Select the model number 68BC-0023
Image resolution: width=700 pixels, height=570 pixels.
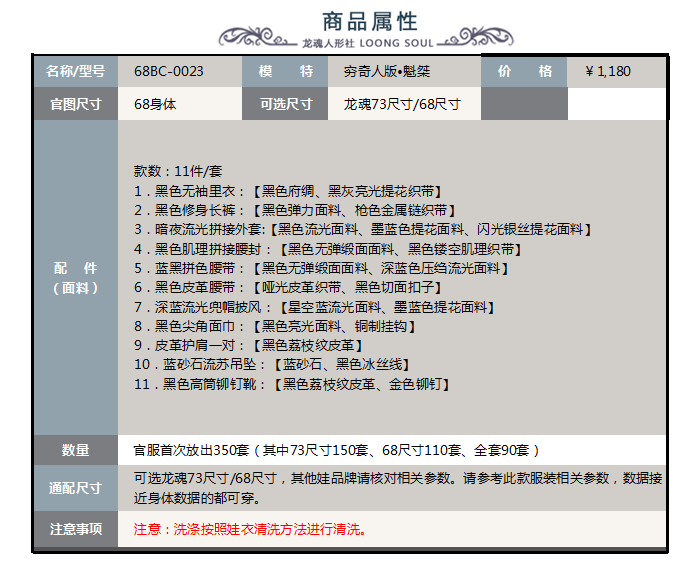(x=169, y=71)
